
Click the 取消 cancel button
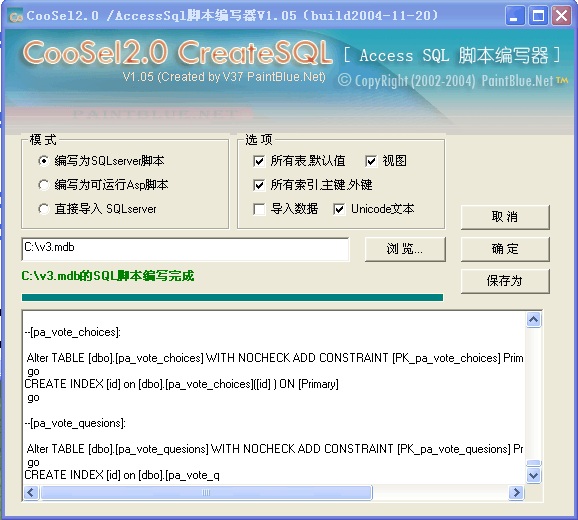[505, 217]
